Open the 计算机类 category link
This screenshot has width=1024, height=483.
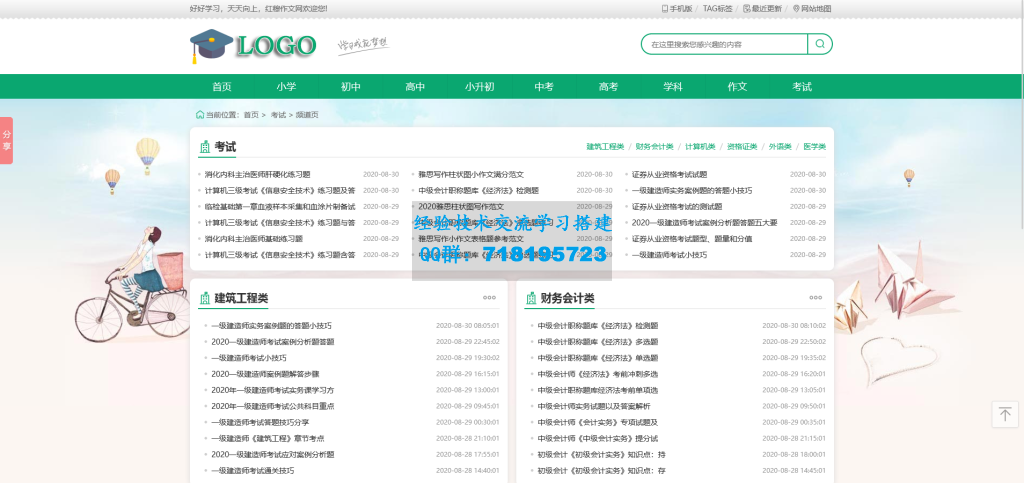coord(700,147)
